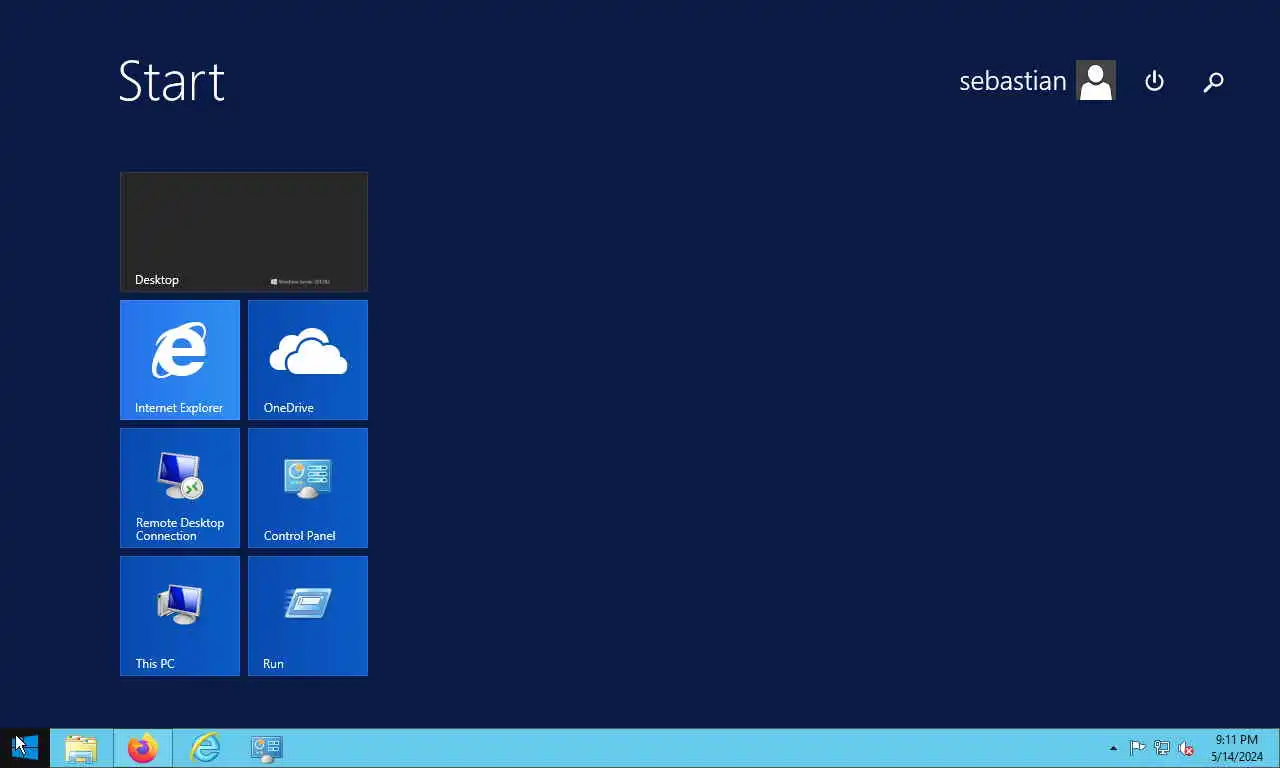Open the Run tile
This screenshot has height=768, width=1280.
tap(308, 616)
